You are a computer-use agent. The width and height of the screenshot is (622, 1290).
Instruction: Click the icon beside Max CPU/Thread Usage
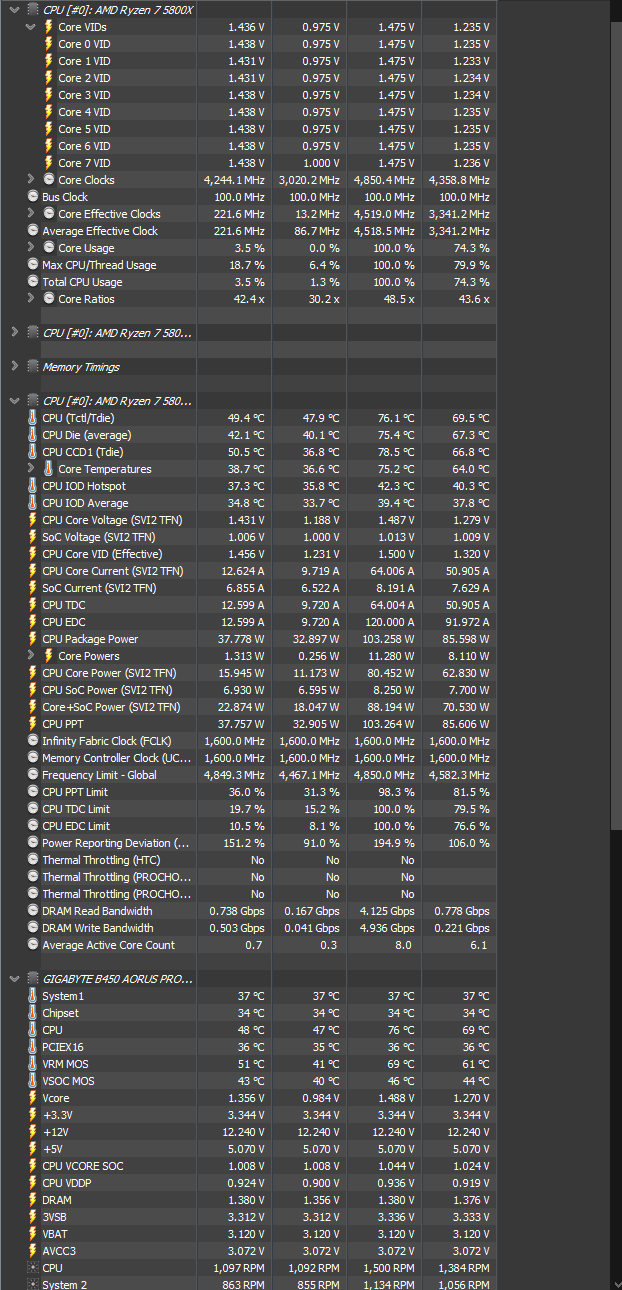pyautogui.click(x=33, y=265)
